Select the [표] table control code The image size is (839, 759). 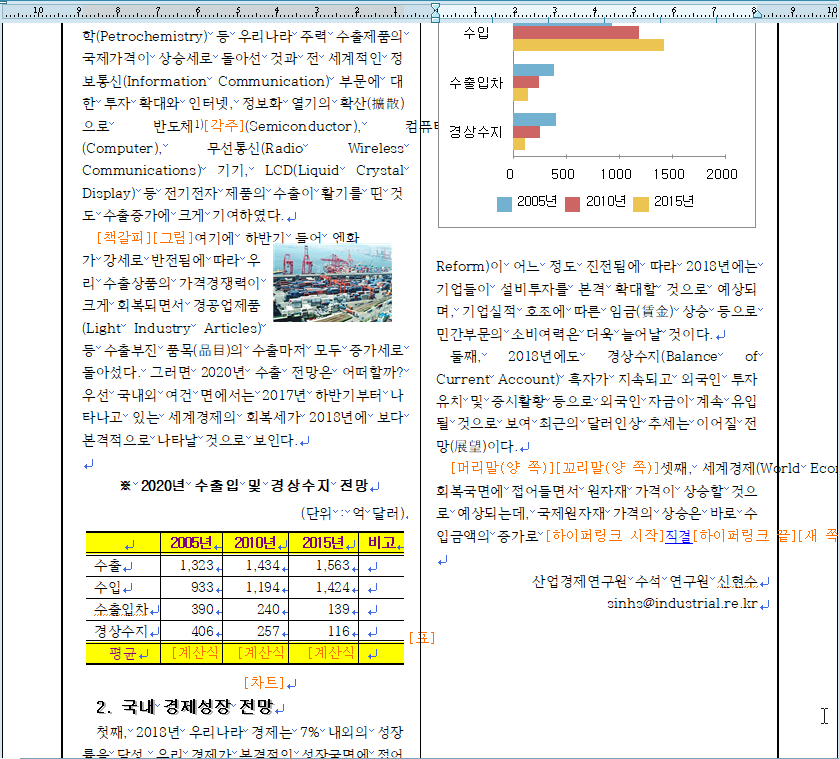pos(422,637)
